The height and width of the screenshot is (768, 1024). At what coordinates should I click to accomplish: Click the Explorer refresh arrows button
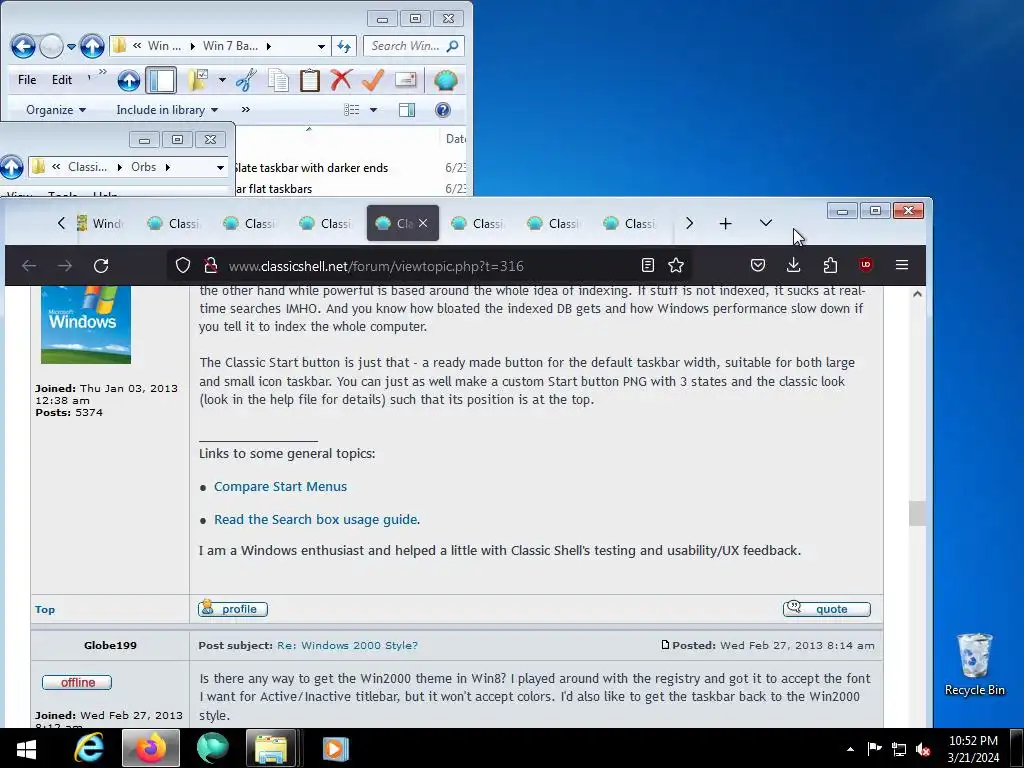(x=344, y=46)
